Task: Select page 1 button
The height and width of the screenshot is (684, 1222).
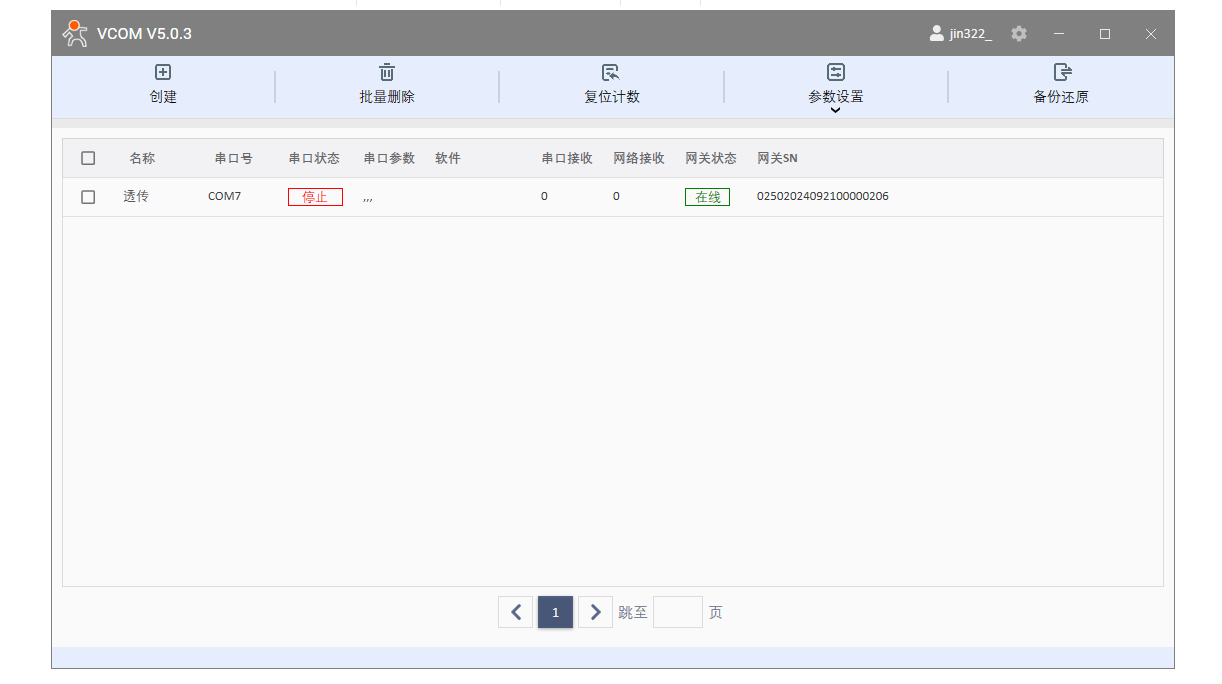Action: click(x=555, y=612)
